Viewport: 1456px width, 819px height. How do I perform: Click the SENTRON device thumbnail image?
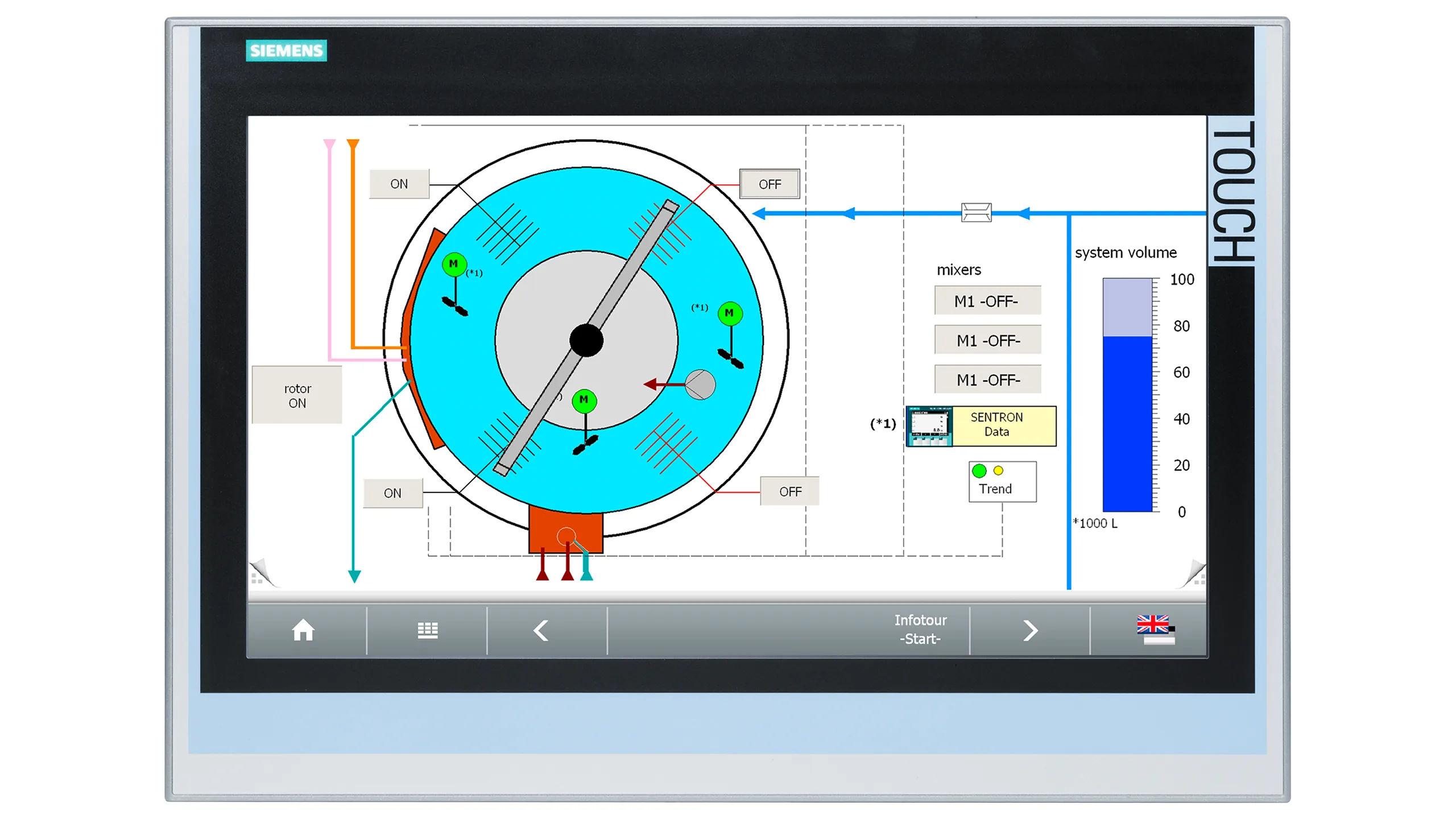pos(929,426)
